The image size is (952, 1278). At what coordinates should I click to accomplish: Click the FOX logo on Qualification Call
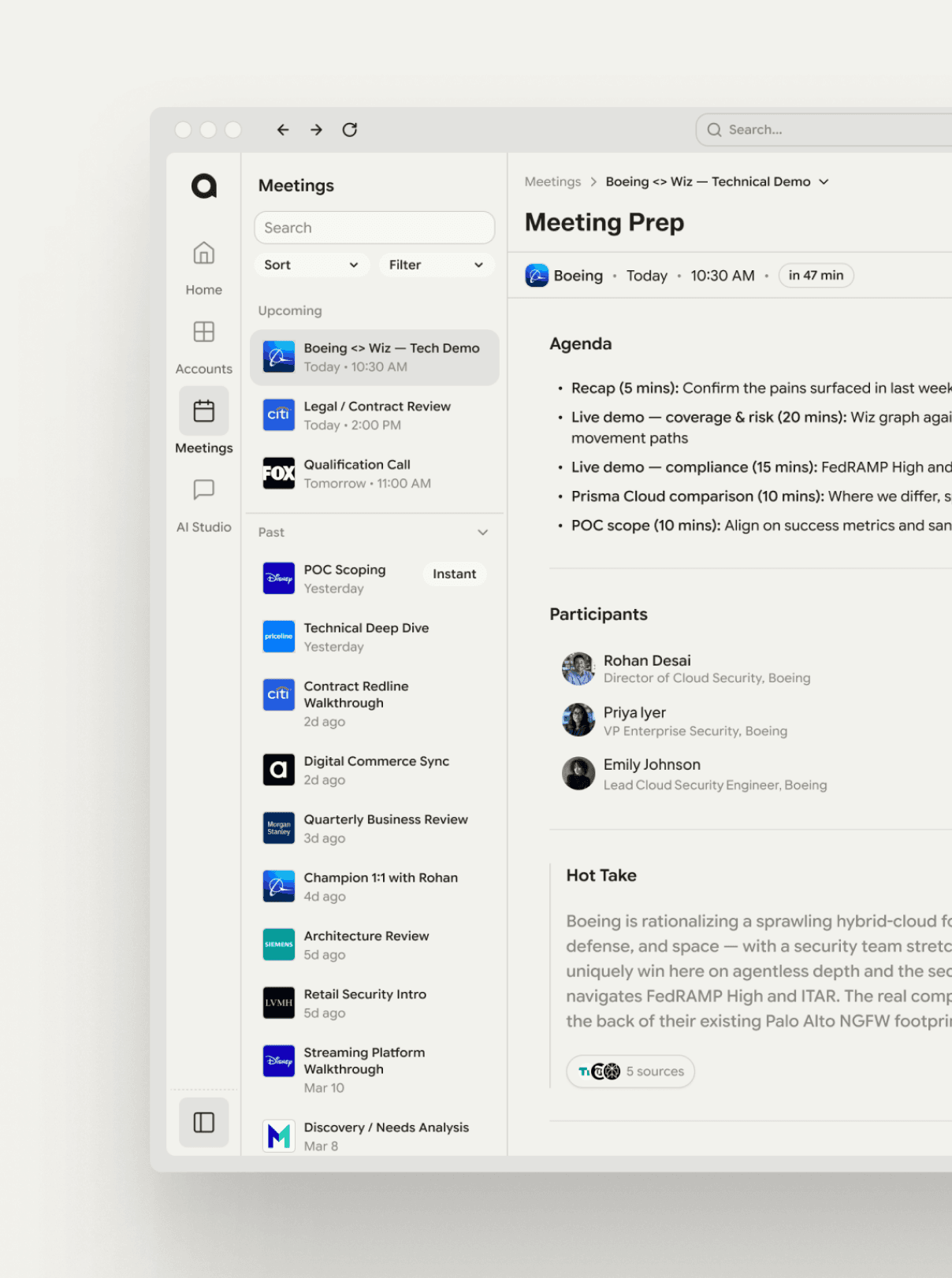click(x=279, y=474)
